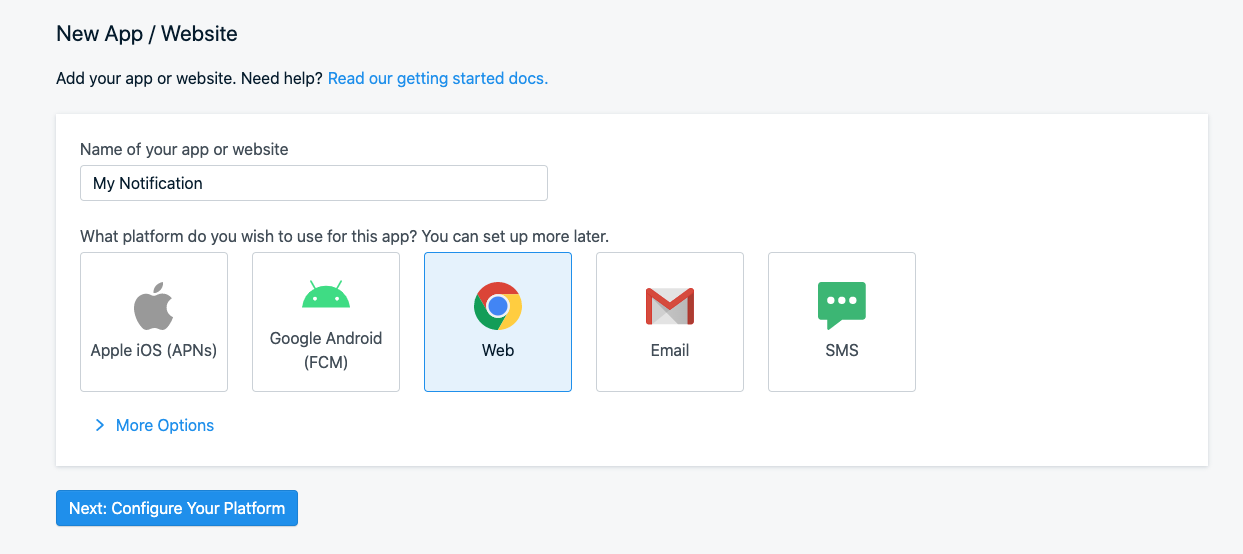
Task: Click the Chrome browser icon
Action: click(498, 306)
